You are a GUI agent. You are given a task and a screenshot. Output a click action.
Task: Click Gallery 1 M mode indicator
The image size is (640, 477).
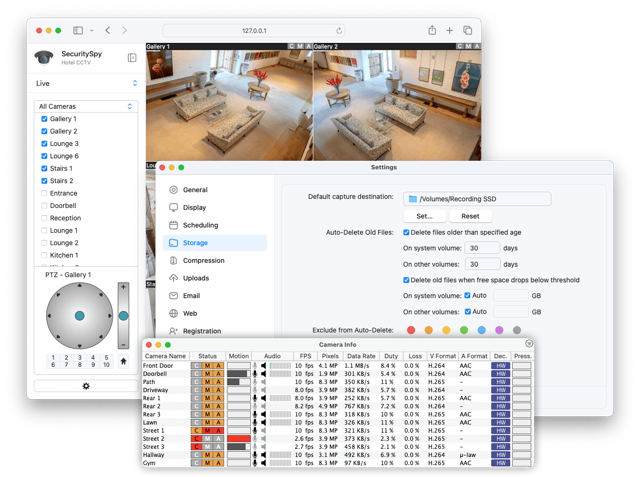300,46
